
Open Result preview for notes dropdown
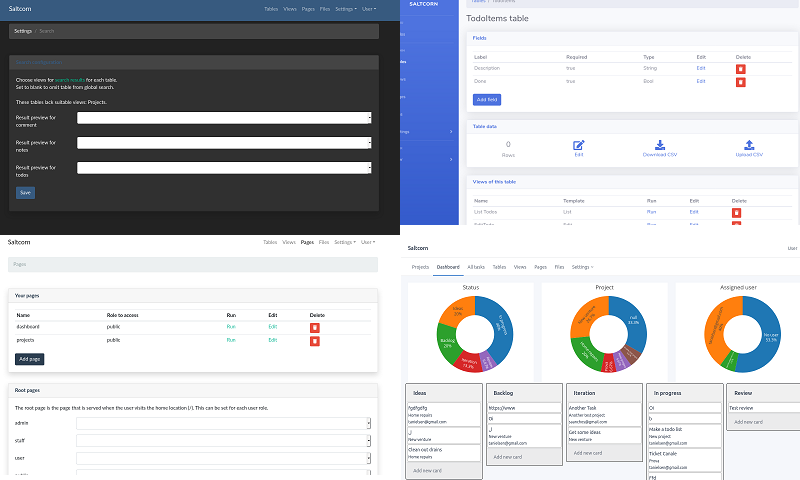pos(224,142)
